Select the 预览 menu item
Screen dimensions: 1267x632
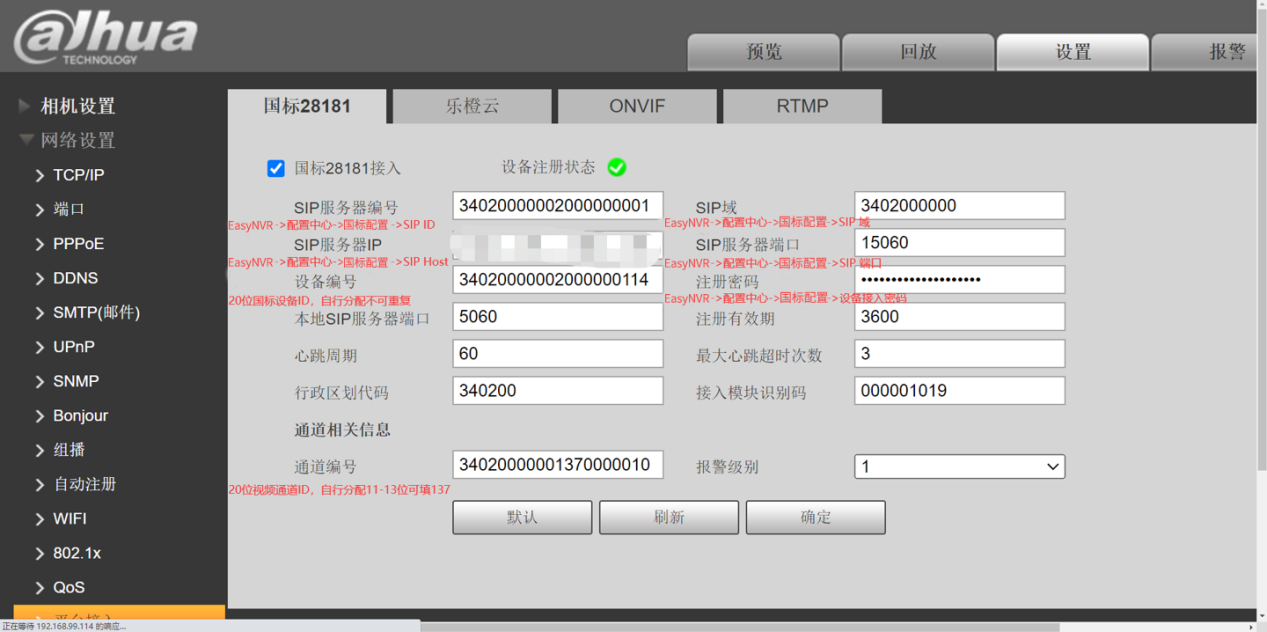[763, 52]
